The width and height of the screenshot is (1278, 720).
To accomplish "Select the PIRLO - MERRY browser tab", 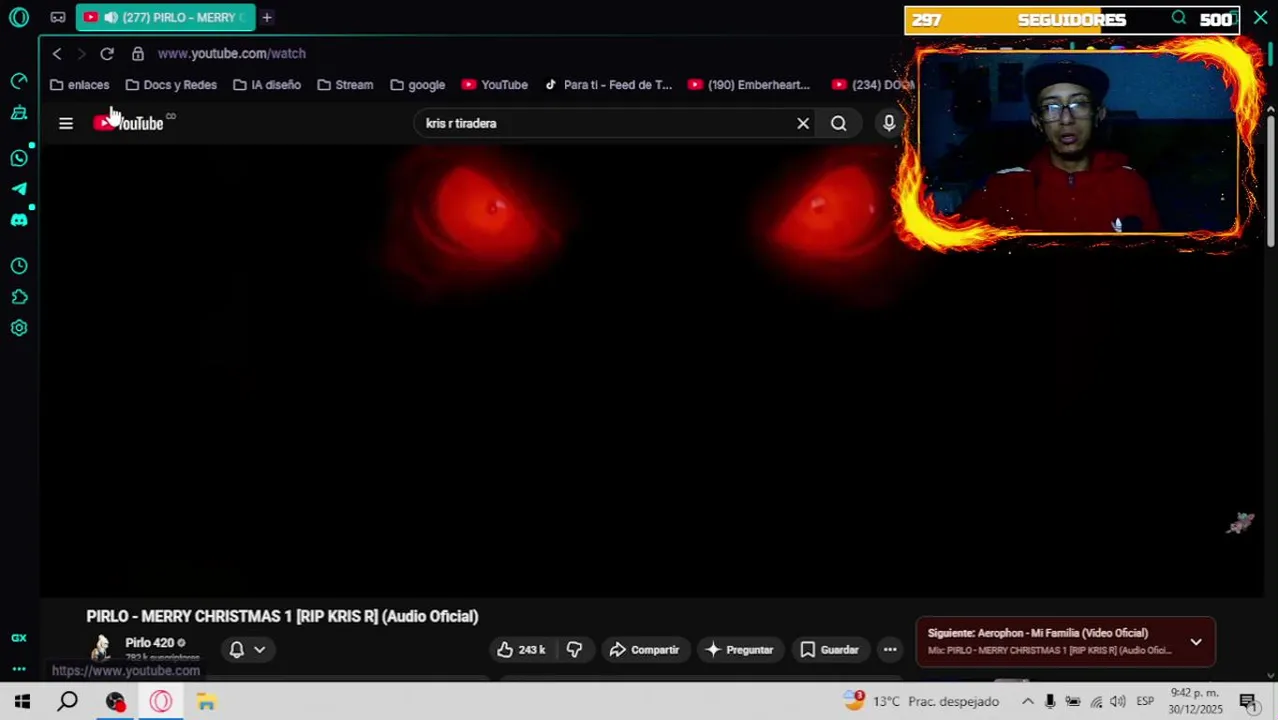I will [x=165, y=17].
